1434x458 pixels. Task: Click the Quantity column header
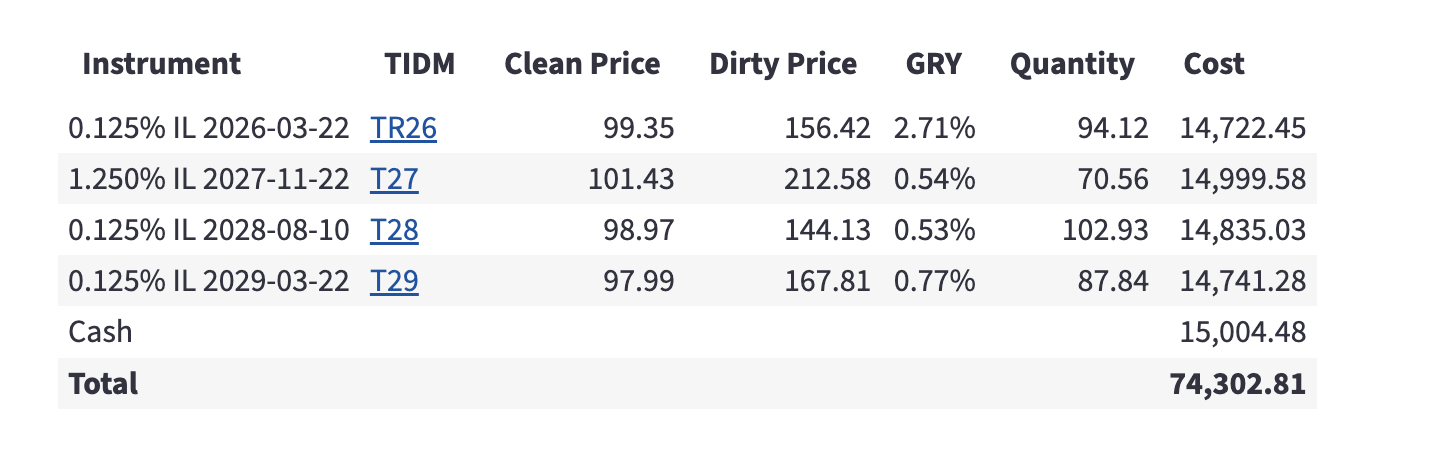point(1072,64)
